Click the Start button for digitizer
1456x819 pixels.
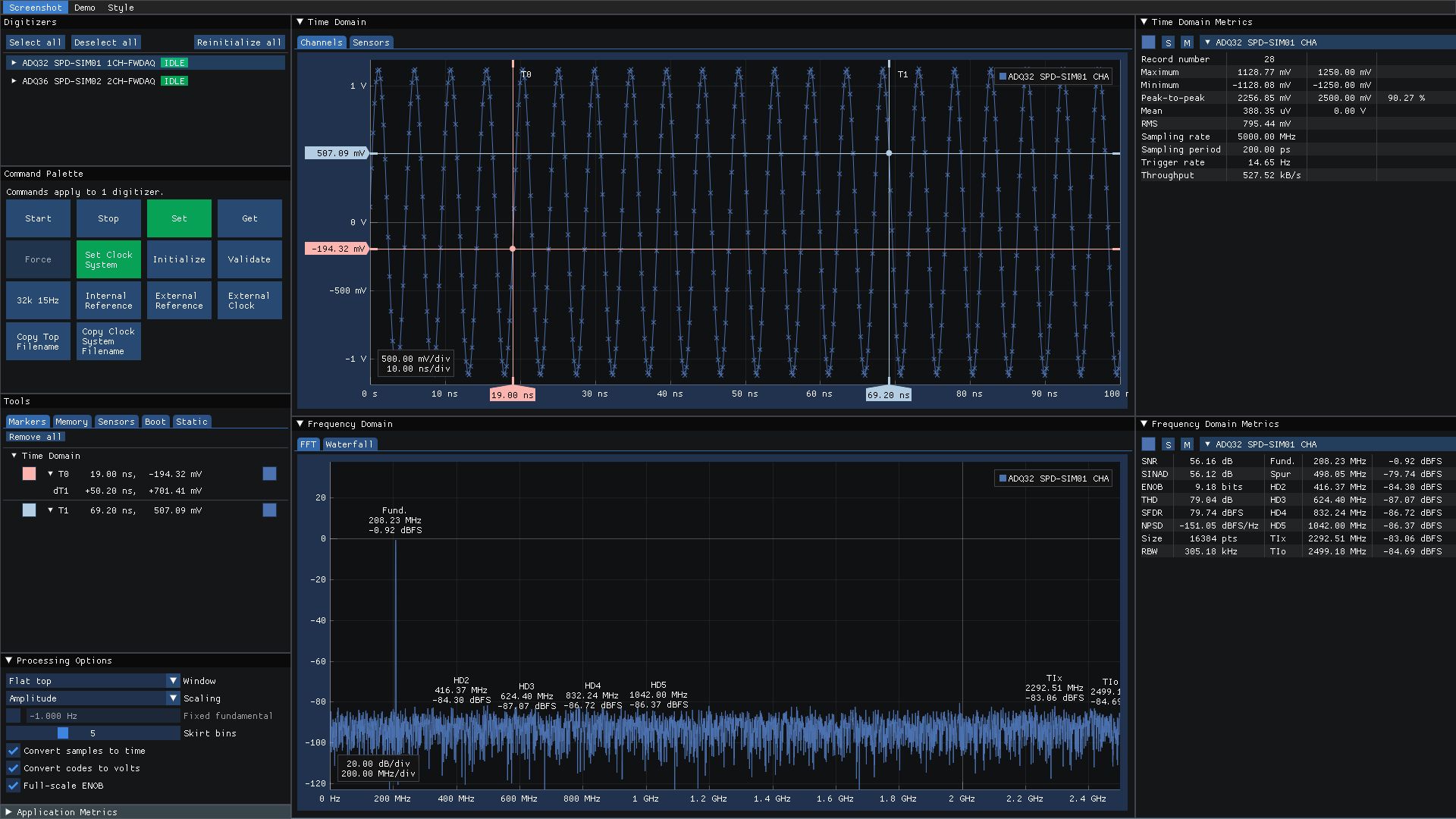coord(37,218)
